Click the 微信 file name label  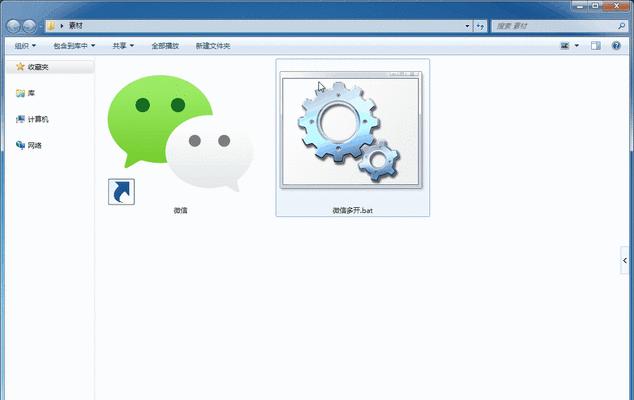[180, 210]
